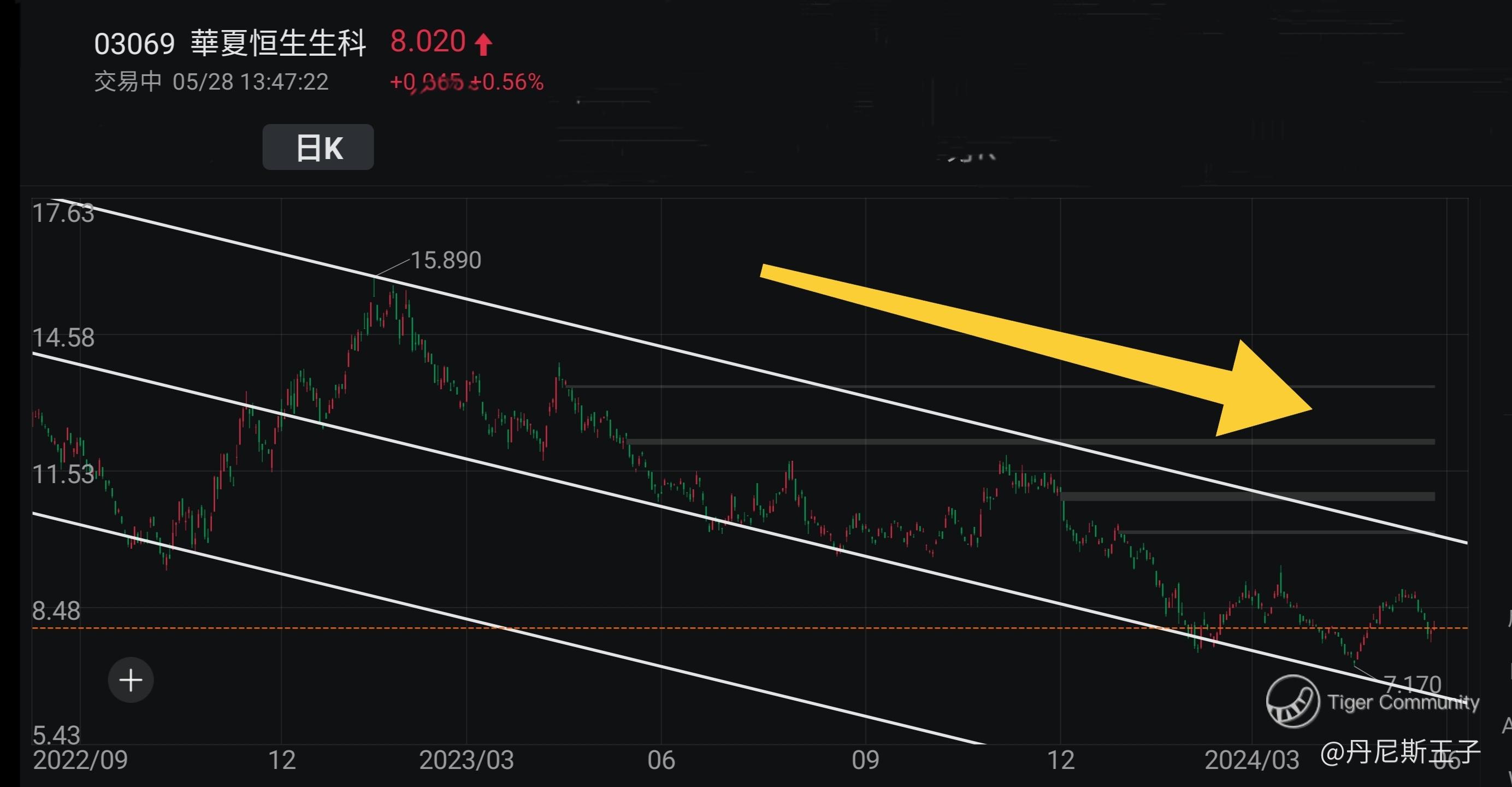The width and height of the screenshot is (1512, 787).
Task: Click the @丹尼斯王子 author watermark
Action: coord(1400,753)
